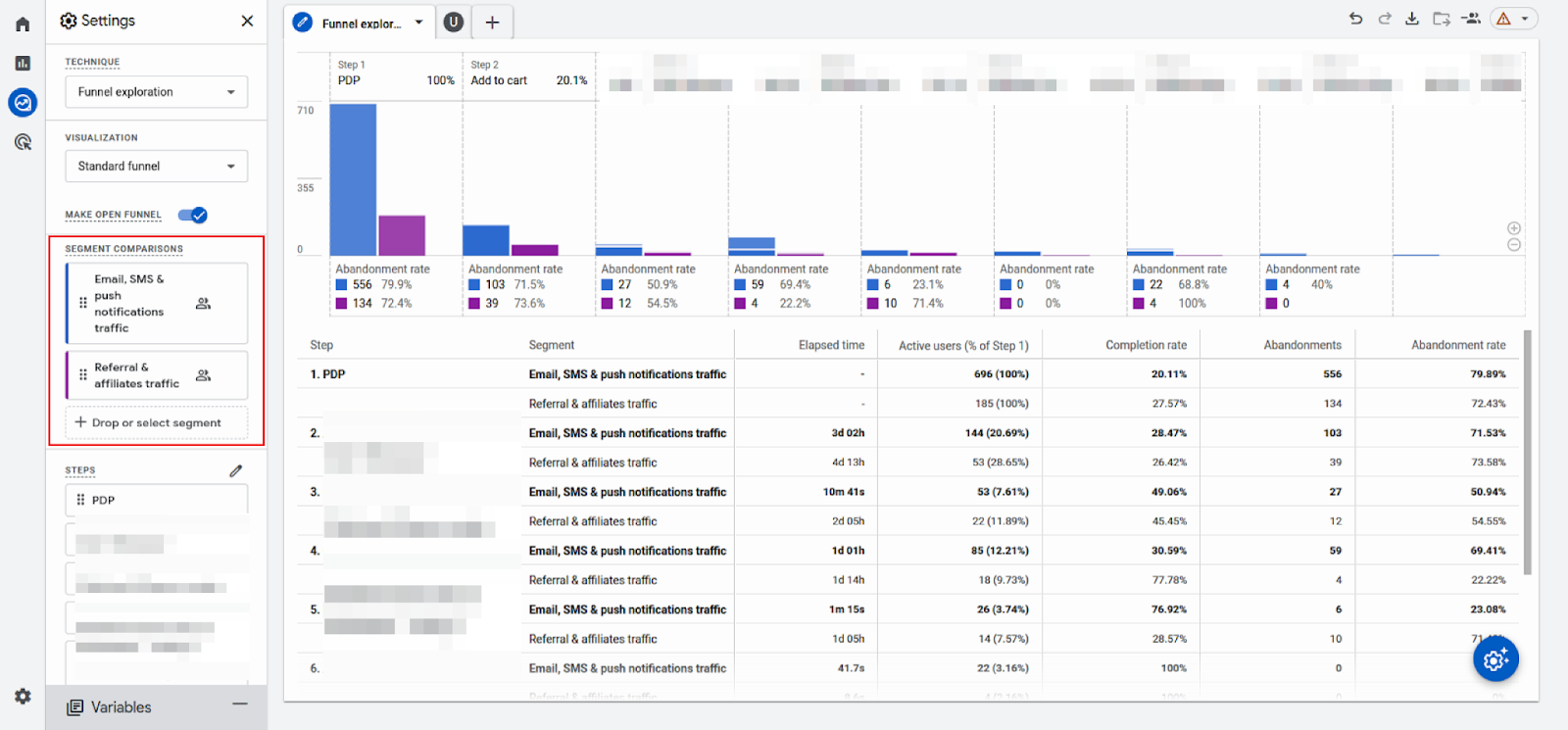The image size is (1568, 730).
Task: Zoom out on the funnel chart
Action: 1513,245
